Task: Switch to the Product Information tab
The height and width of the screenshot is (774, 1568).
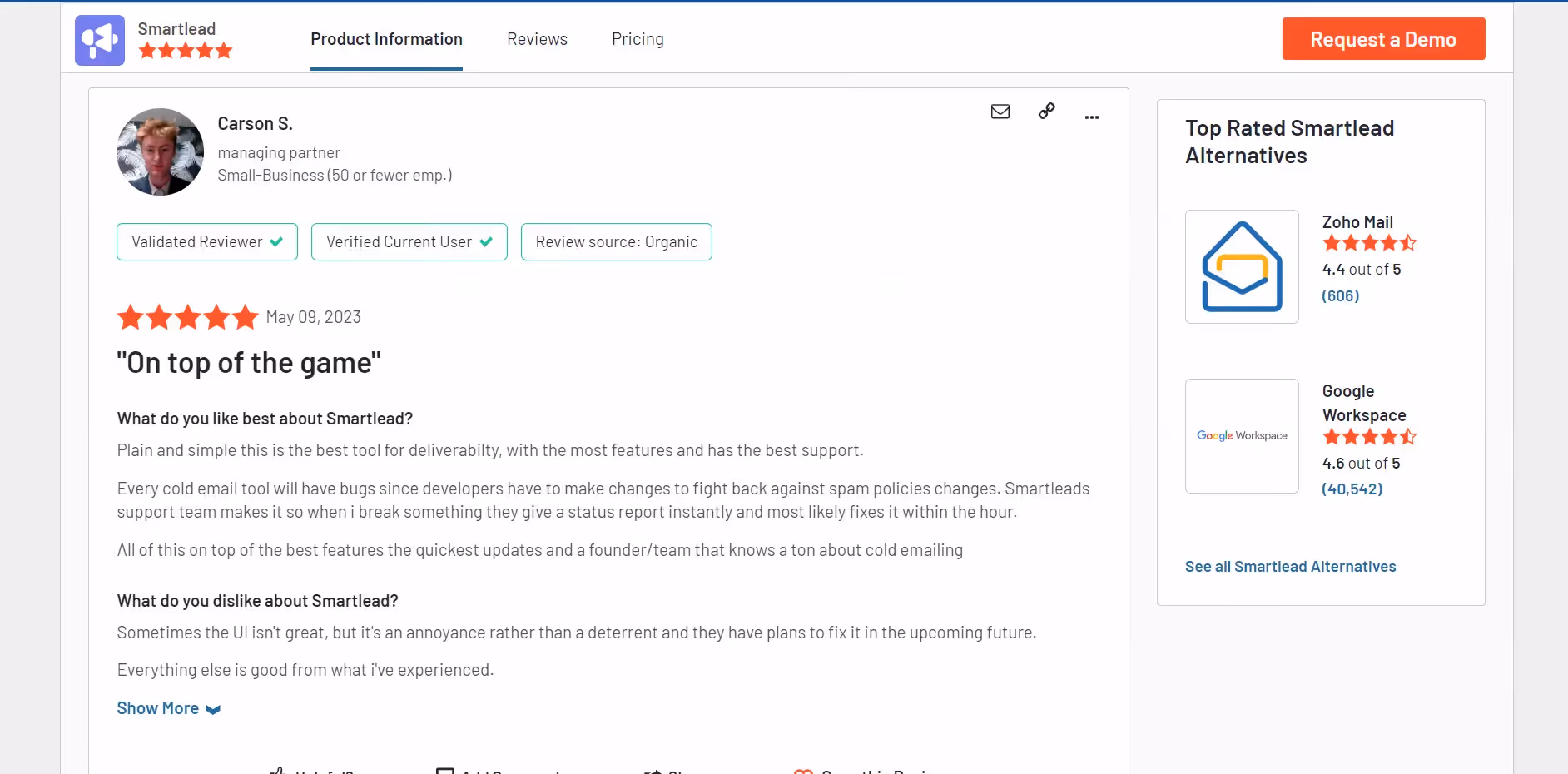Action: tap(386, 39)
